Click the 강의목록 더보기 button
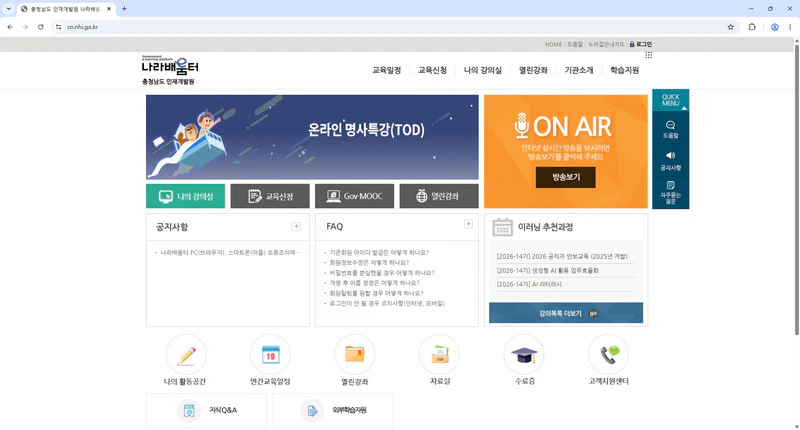Viewport: 800px width, 430px height. pyautogui.click(x=566, y=313)
